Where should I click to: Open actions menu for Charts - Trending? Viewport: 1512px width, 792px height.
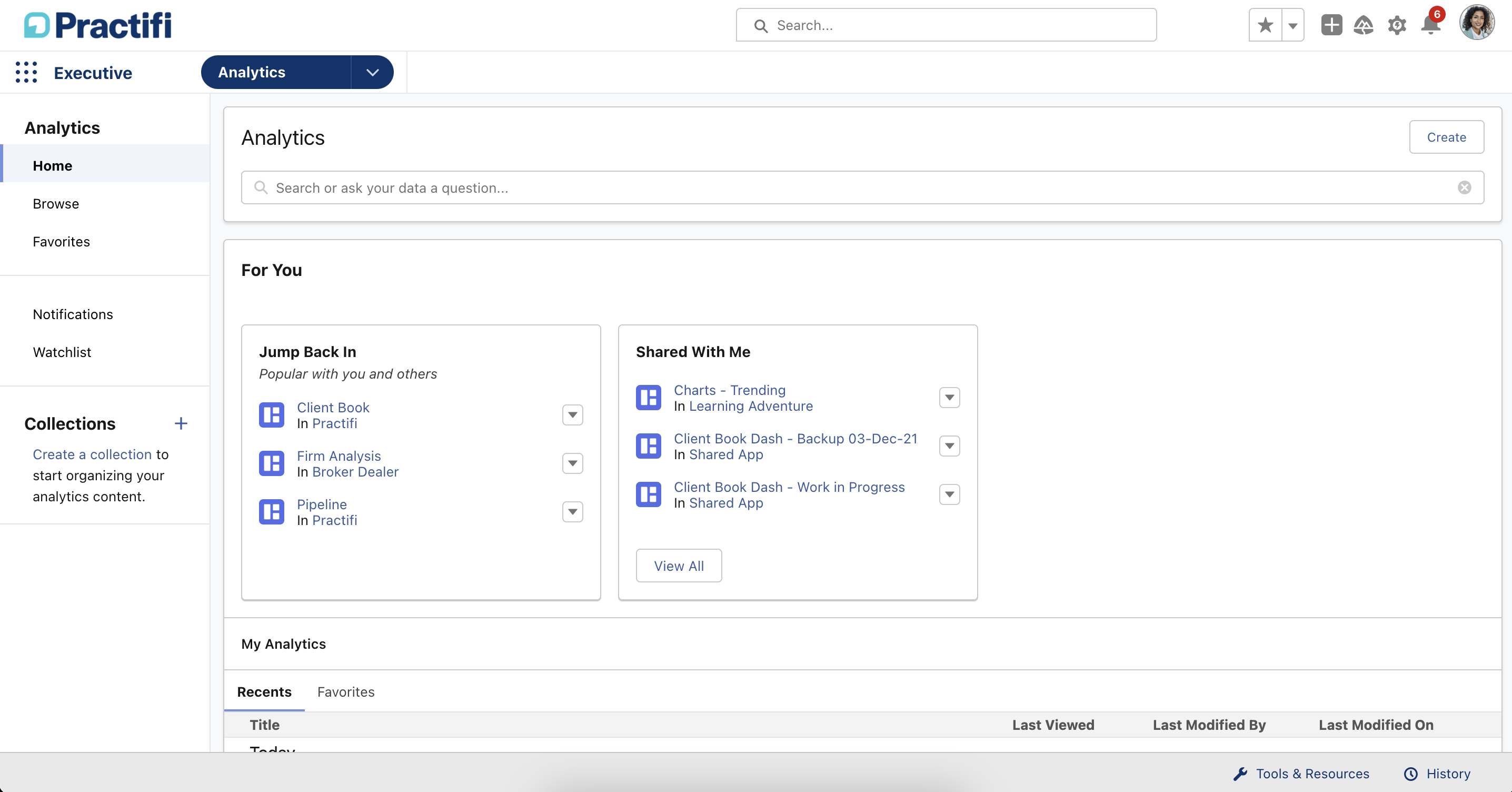[x=949, y=398]
